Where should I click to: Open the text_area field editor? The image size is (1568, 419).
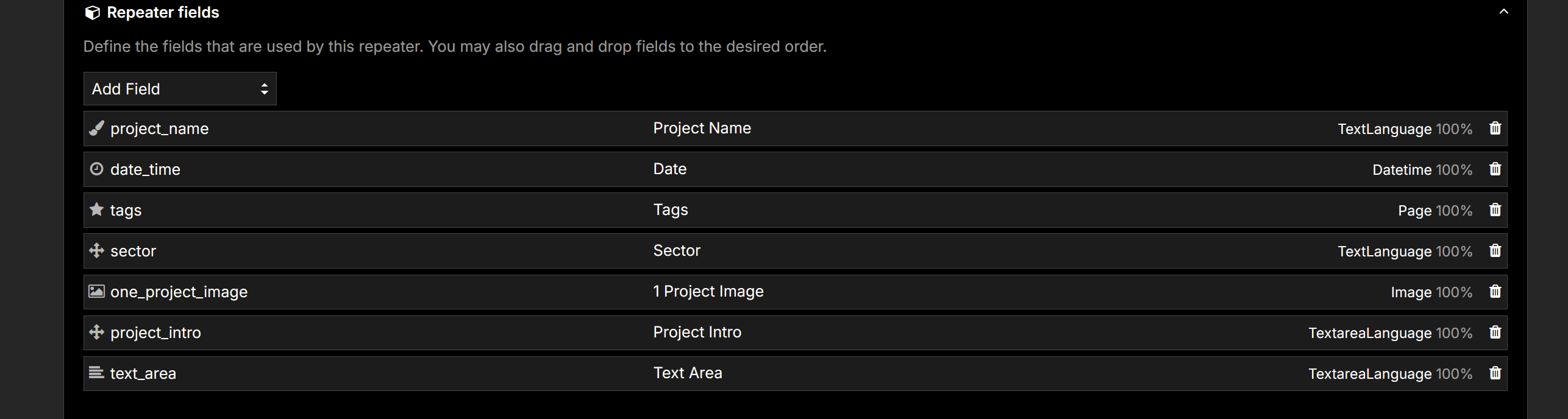point(143,374)
